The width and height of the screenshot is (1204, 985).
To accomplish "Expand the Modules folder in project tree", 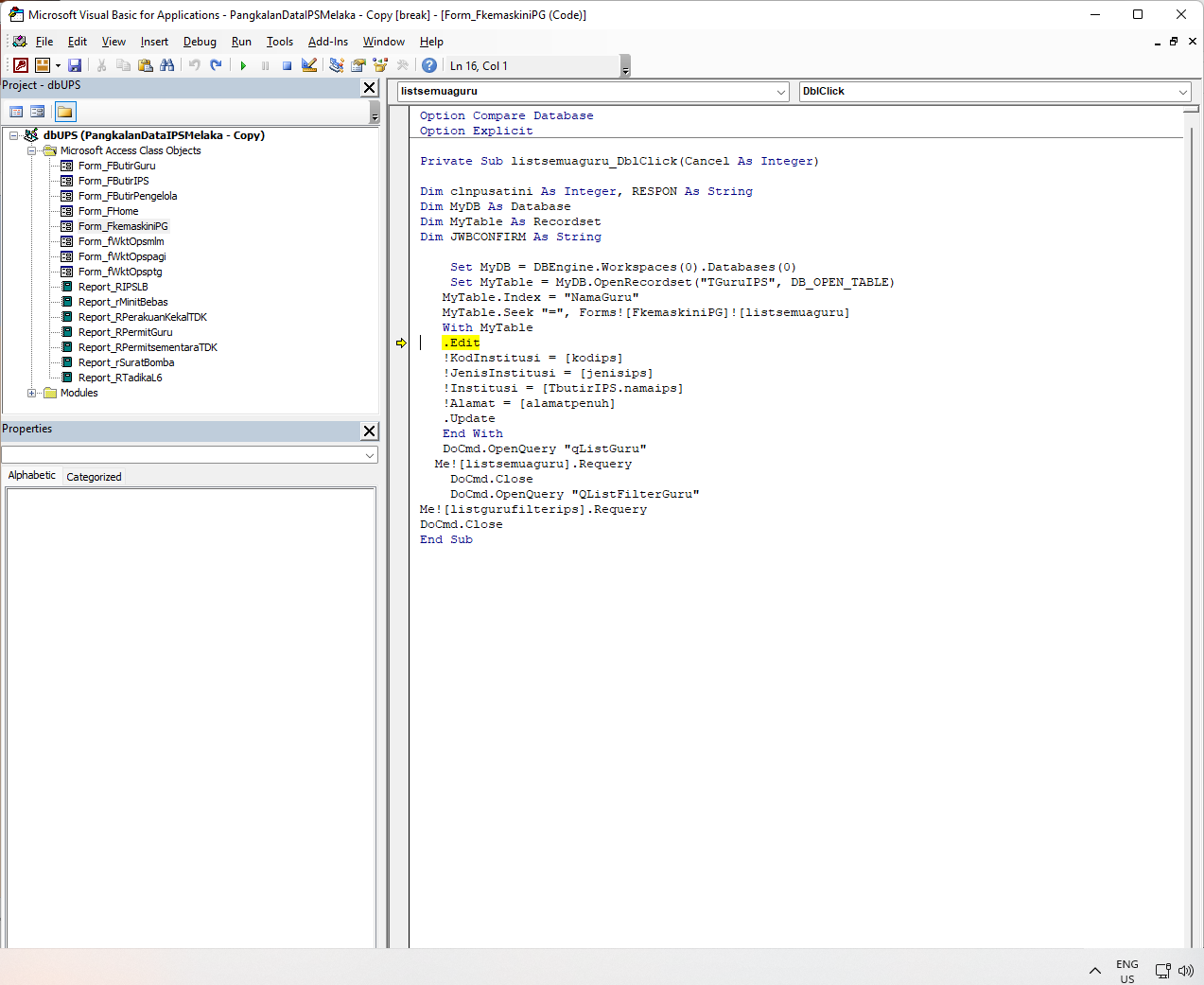I will (x=31, y=393).
